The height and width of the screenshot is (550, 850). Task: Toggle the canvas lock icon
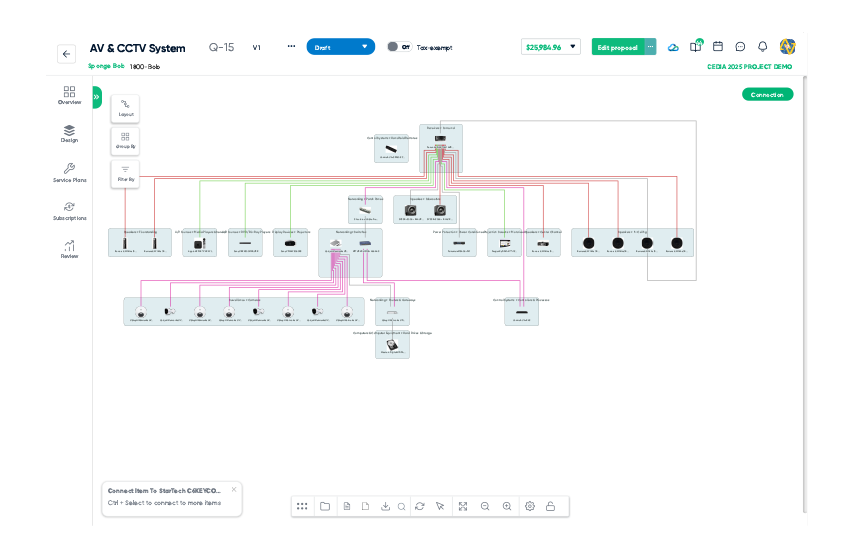click(x=550, y=507)
